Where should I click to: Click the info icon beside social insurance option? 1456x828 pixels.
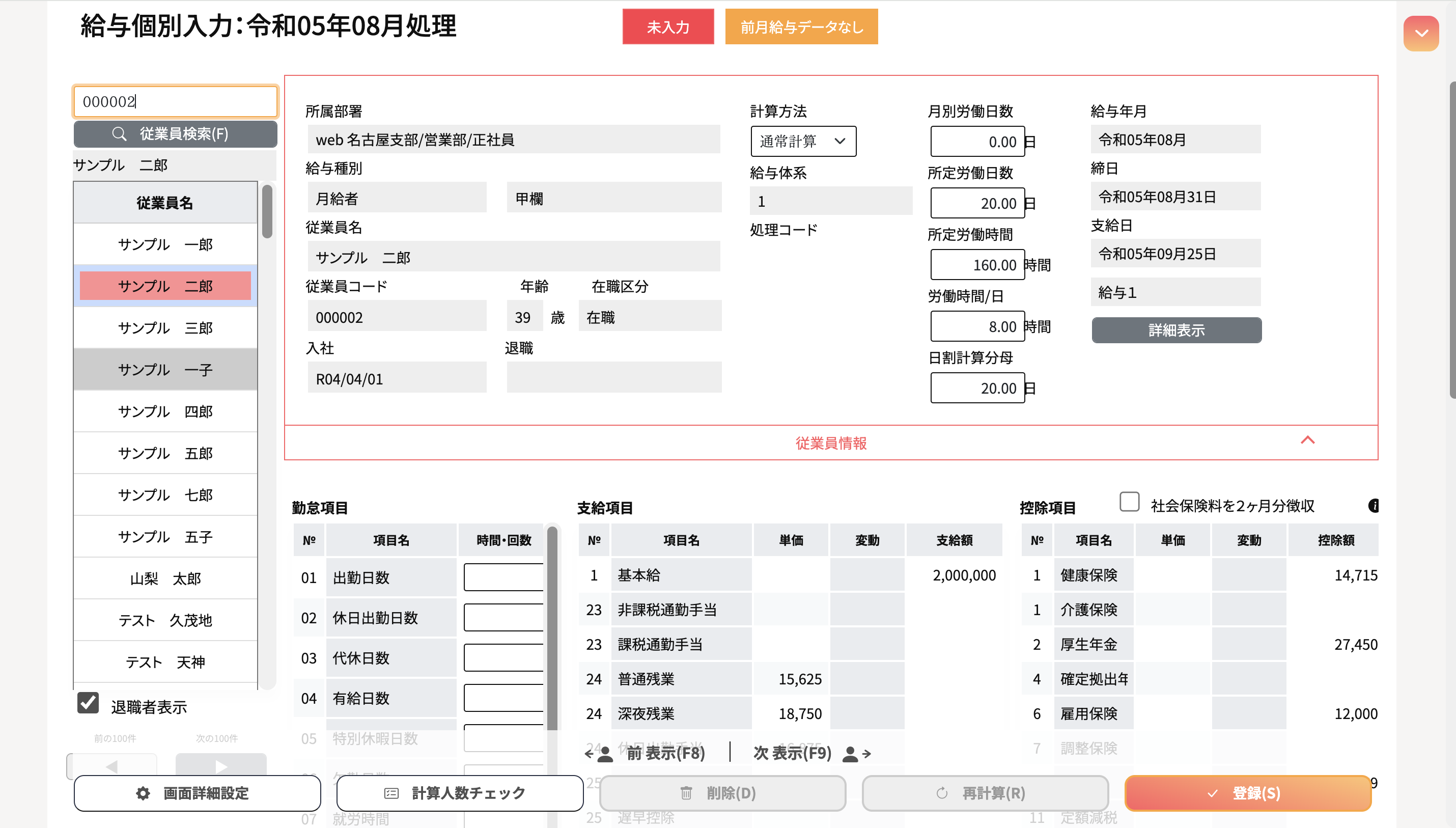[x=1374, y=505]
